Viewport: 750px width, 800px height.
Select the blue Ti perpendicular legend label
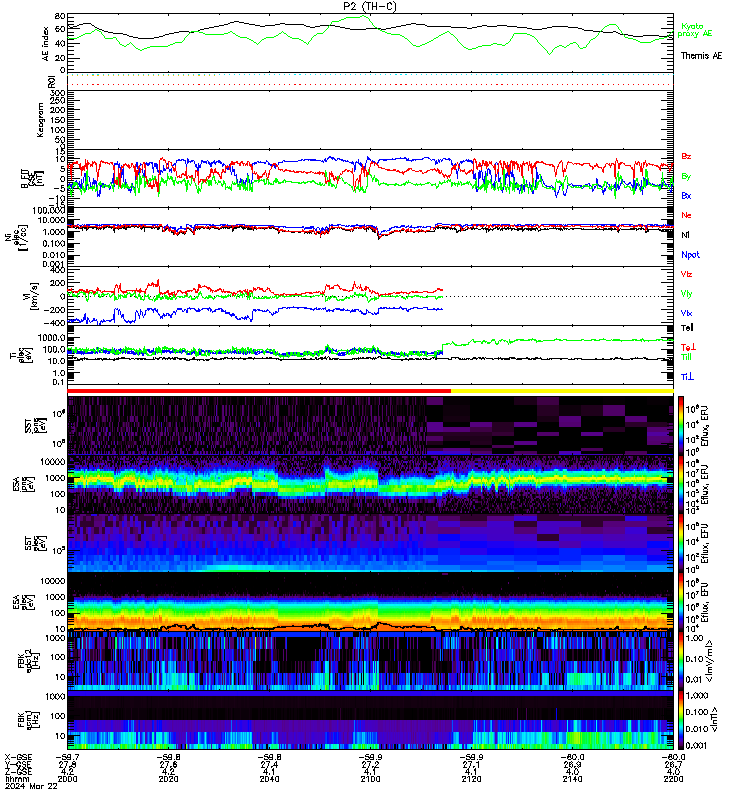click(x=687, y=377)
